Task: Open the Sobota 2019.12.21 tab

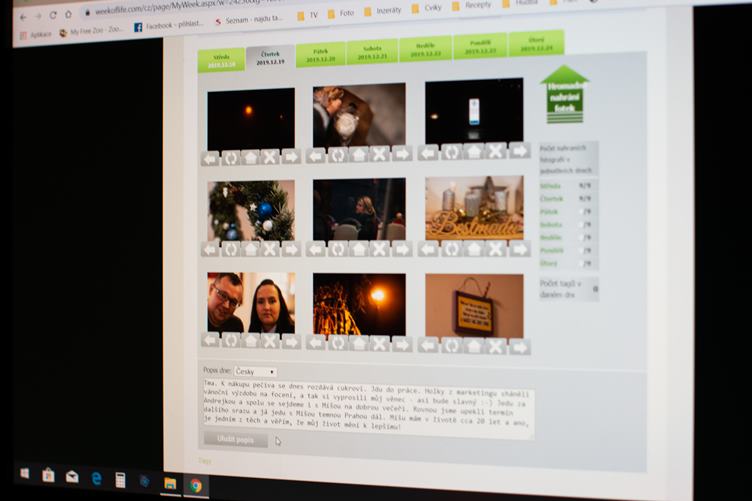Action: click(x=372, y=52)
